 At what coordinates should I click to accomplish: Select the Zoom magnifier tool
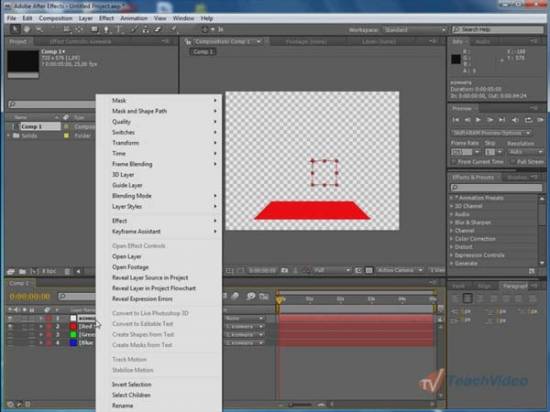pos(39,29)
